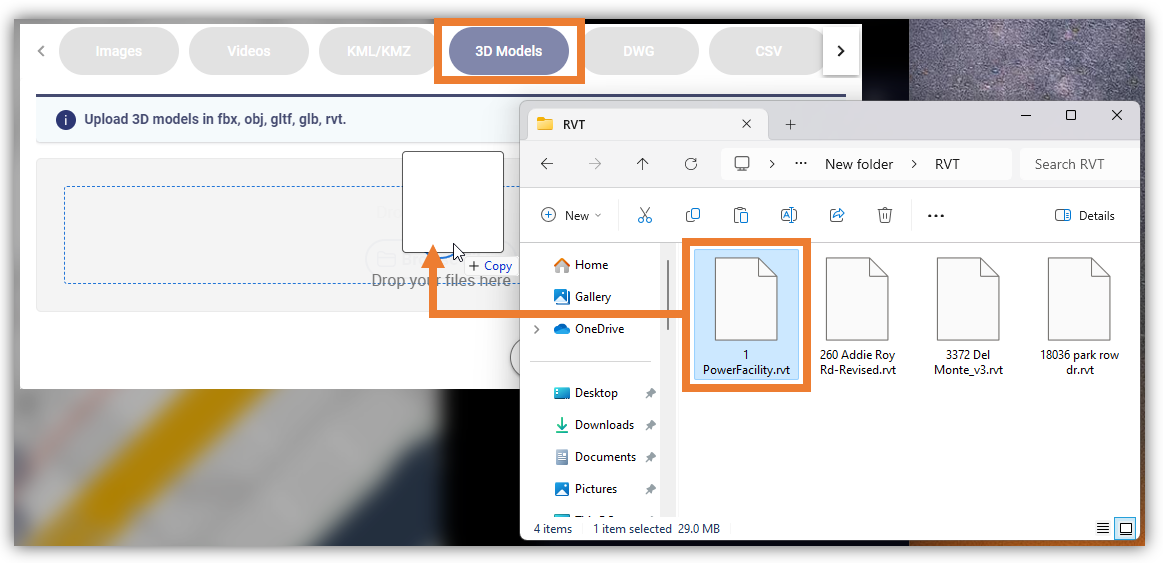1163x563 pixels.
Task: Unpin Pictures using its pin icon
Action: (650, 490)
